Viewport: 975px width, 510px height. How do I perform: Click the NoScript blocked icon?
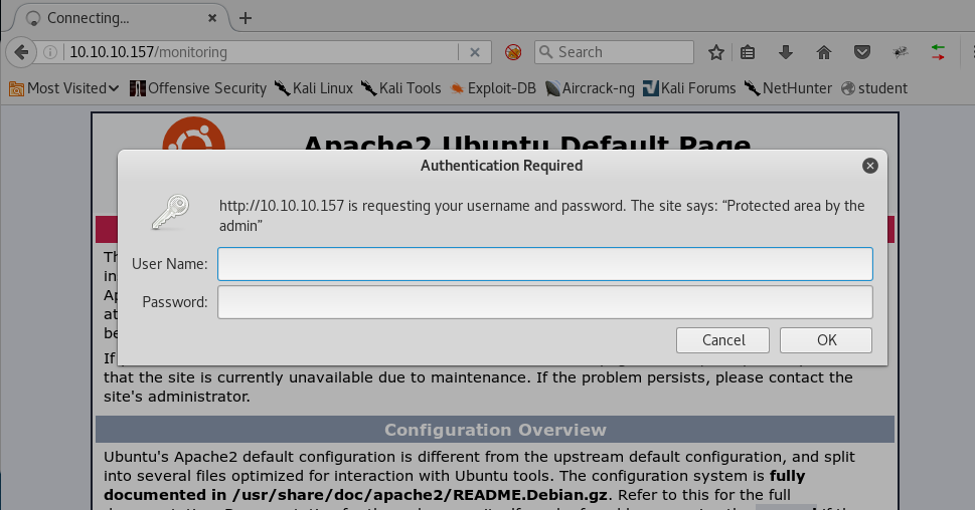[513, 52]
